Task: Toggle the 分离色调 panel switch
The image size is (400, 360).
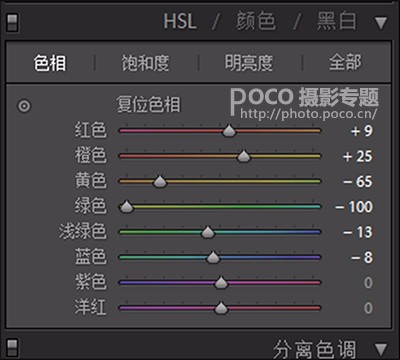Action: click(12, 348)
